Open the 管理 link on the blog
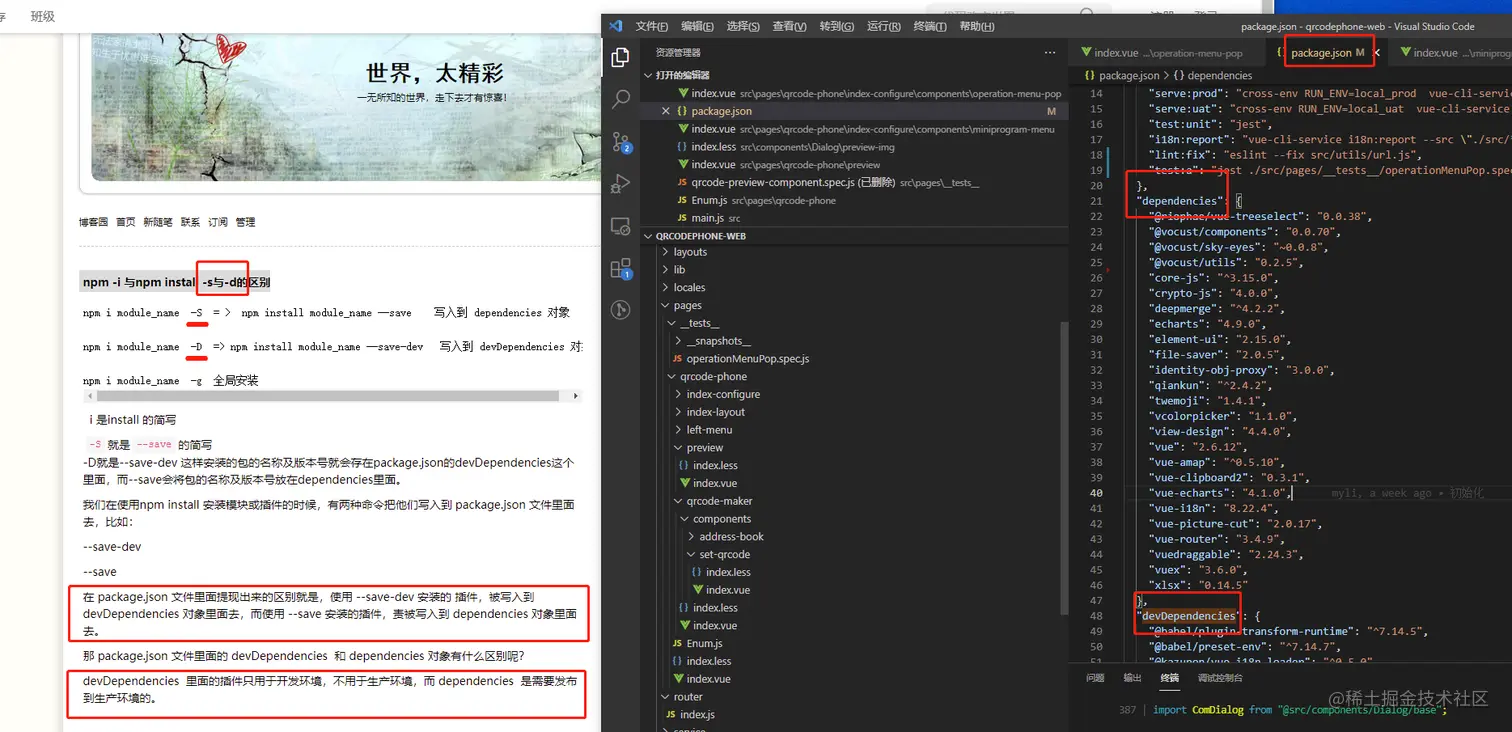Viewport: 1512px width, 732px height. (245, 222)
